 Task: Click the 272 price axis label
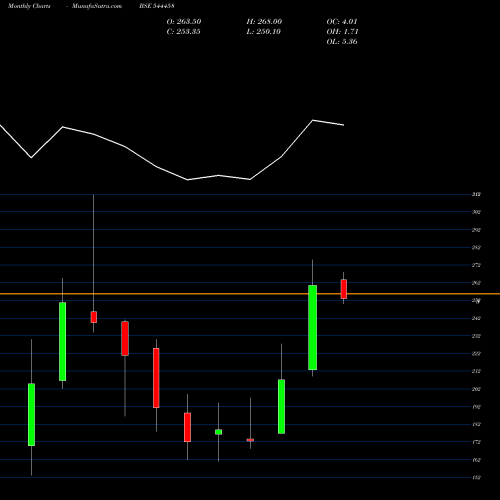[476, 265]
